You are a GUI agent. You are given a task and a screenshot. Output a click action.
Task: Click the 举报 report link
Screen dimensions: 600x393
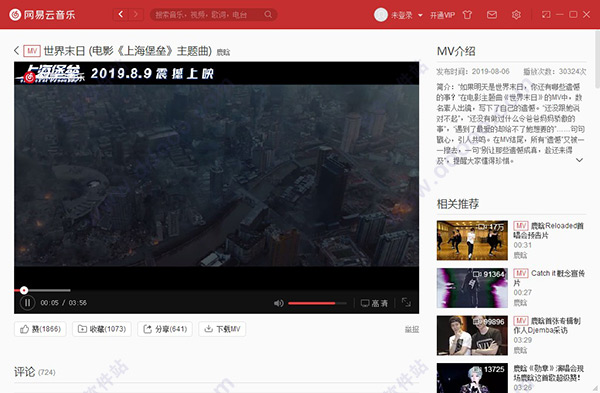[412, 329]
